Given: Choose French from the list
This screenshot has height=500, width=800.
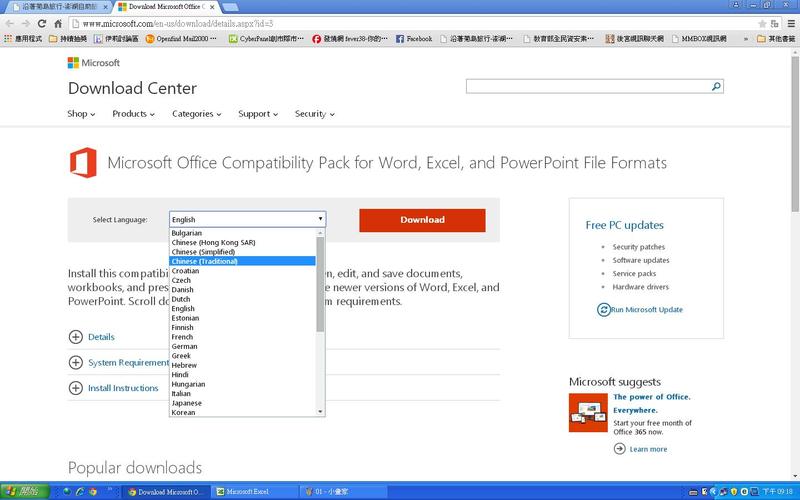Looking at the screenshot, I should (242, 337).
